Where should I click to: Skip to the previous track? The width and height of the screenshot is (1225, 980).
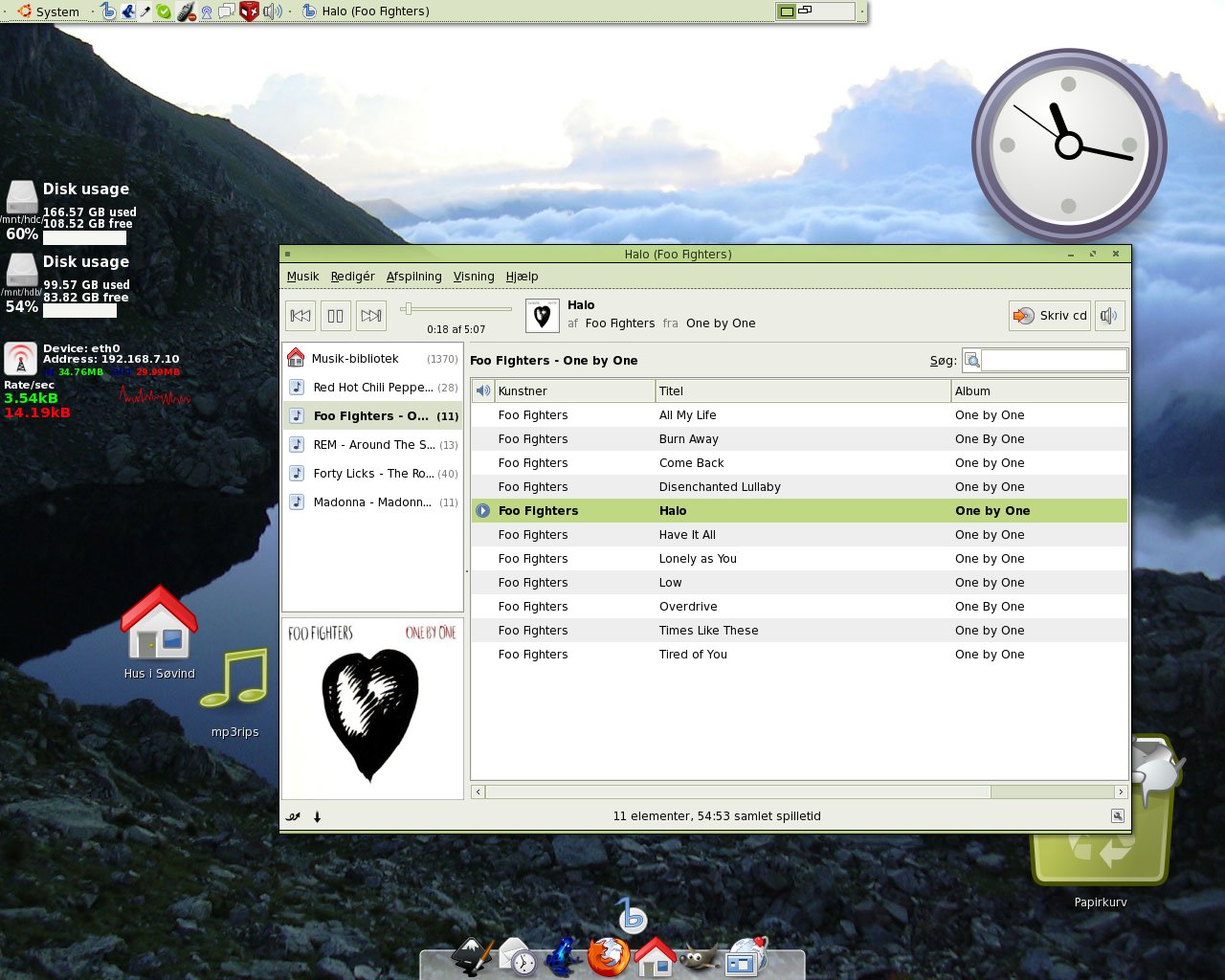(301, 315)
